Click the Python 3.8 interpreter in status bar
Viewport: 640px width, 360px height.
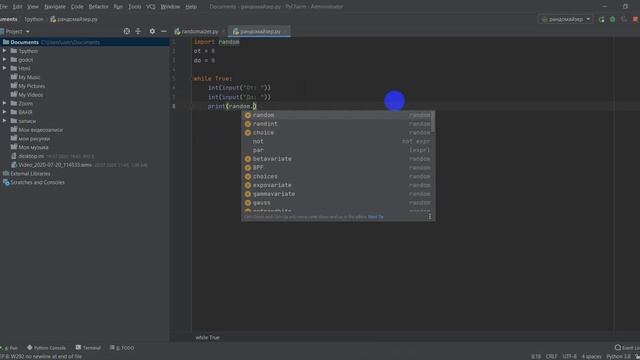coord(618,356)
